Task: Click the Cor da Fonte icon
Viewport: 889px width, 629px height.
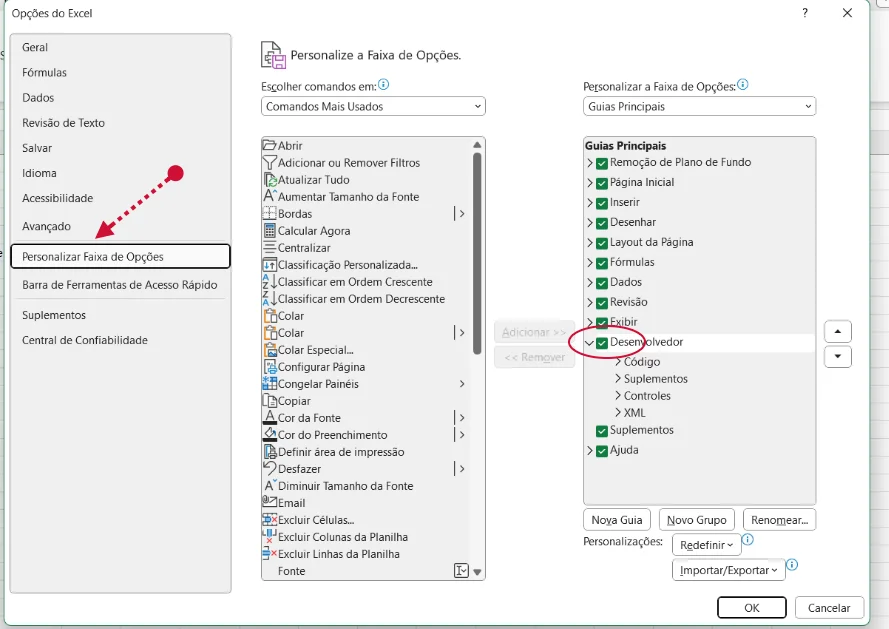Action: click(270, 417)
